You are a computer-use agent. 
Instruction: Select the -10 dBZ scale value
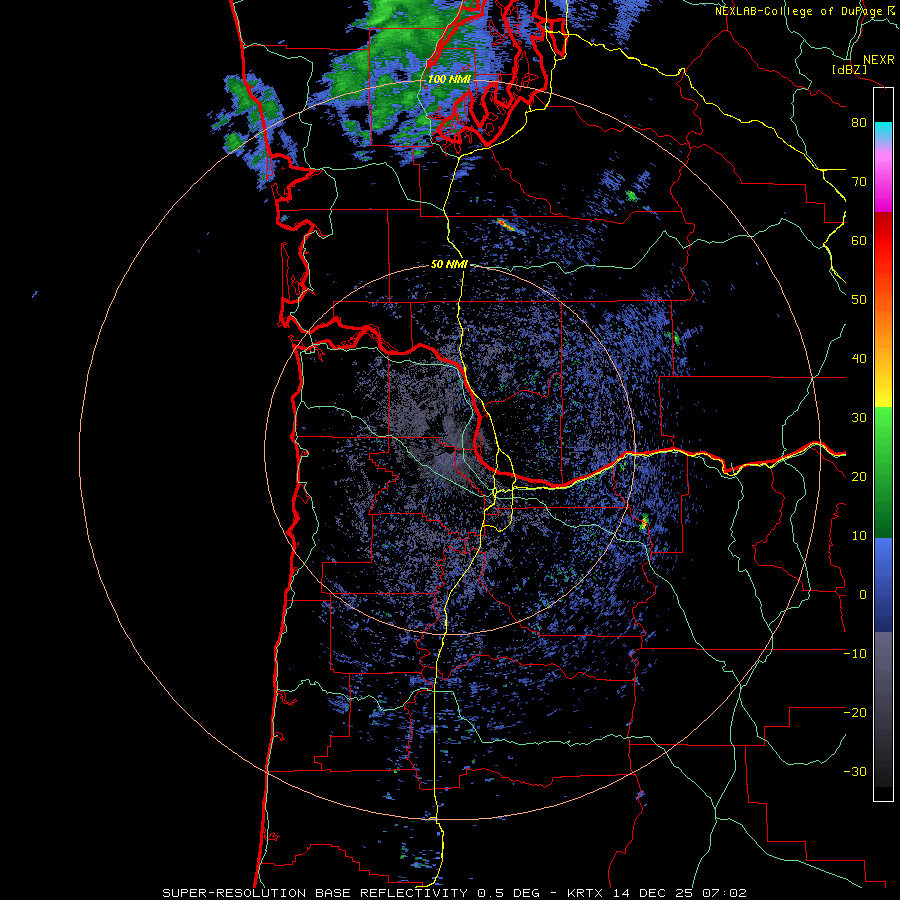(x=855, y=654)
